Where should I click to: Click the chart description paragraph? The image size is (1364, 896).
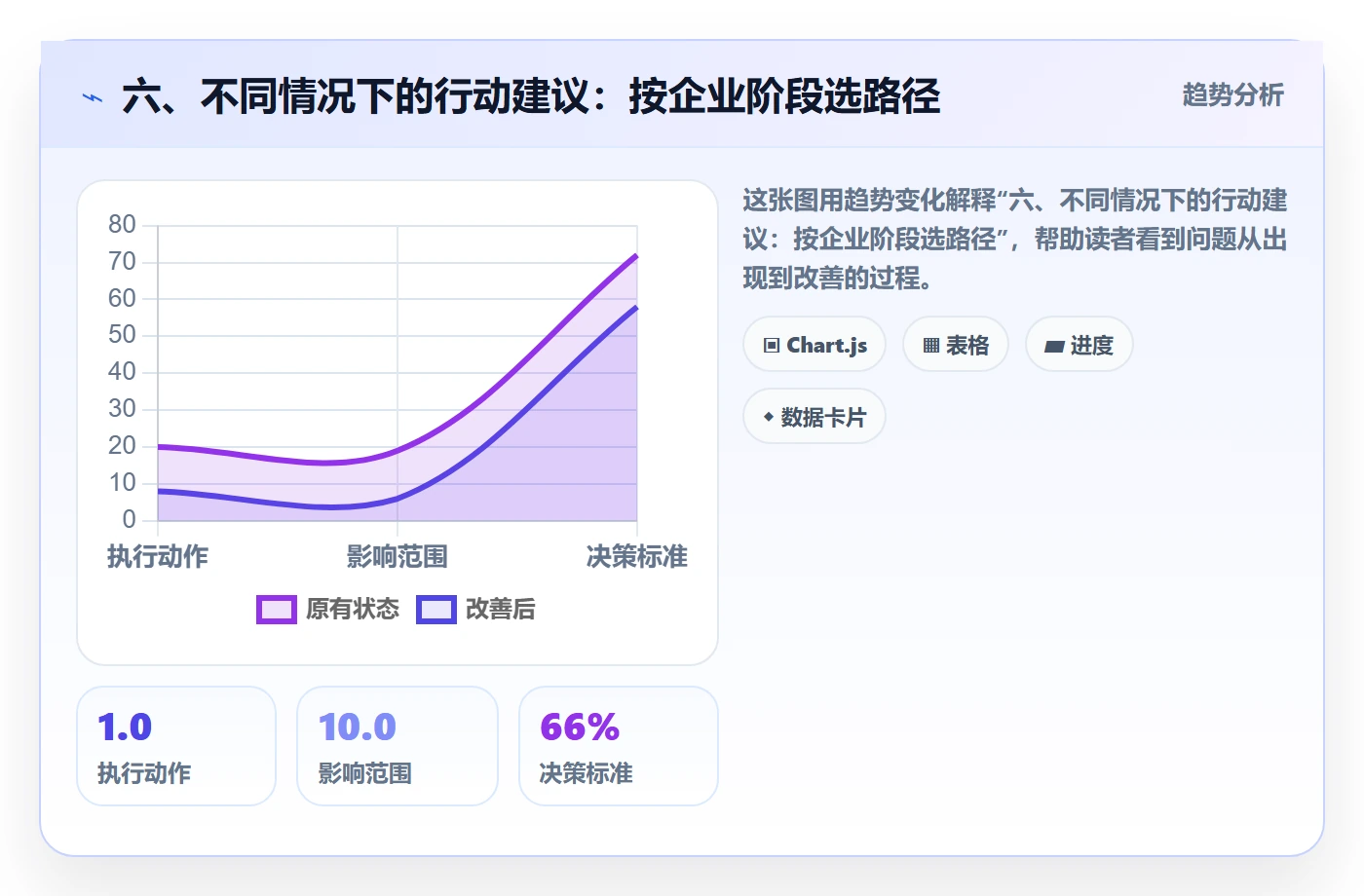coord(1015,240)
